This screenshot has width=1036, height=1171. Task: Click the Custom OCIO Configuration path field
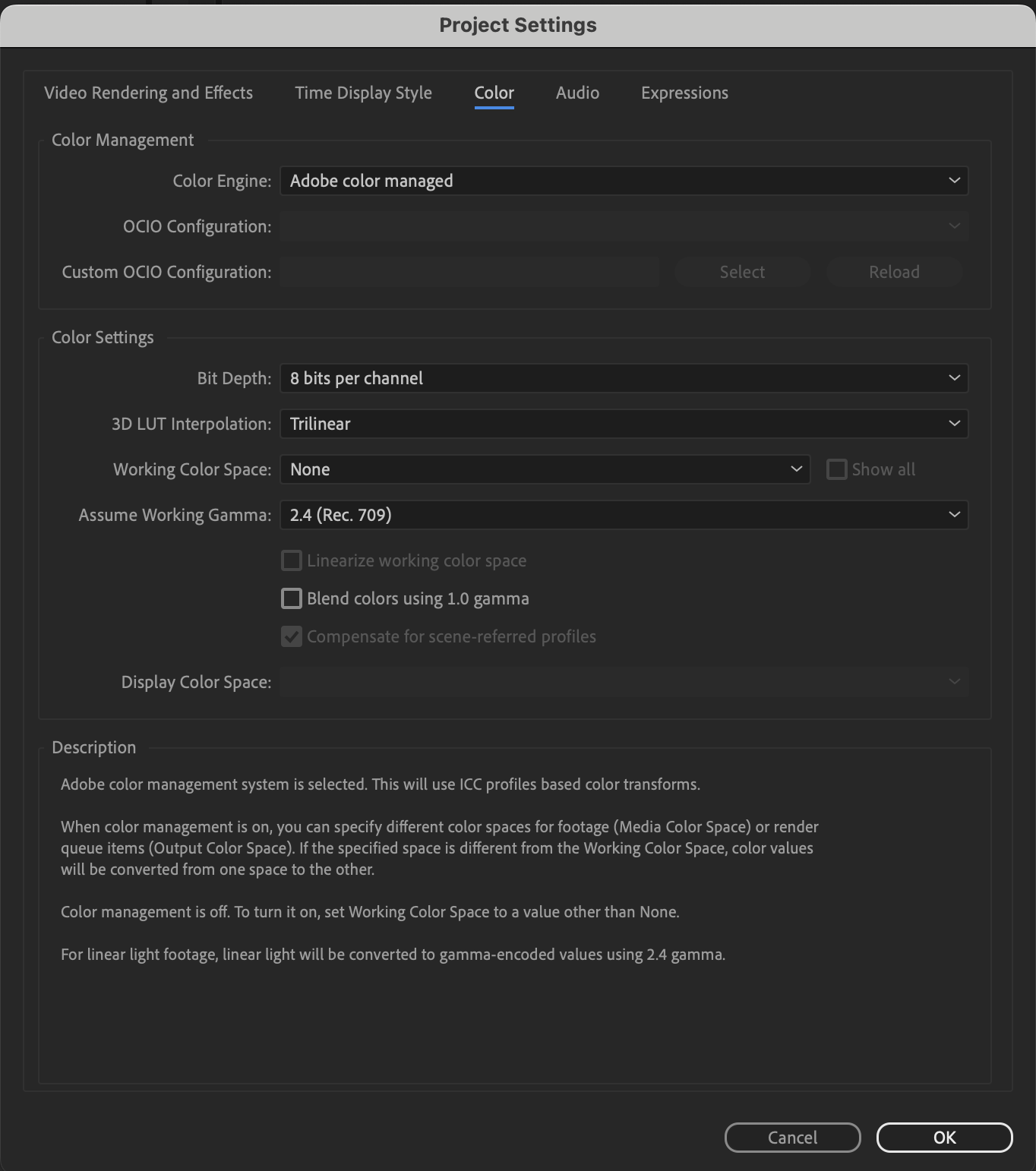click(469, 272)
